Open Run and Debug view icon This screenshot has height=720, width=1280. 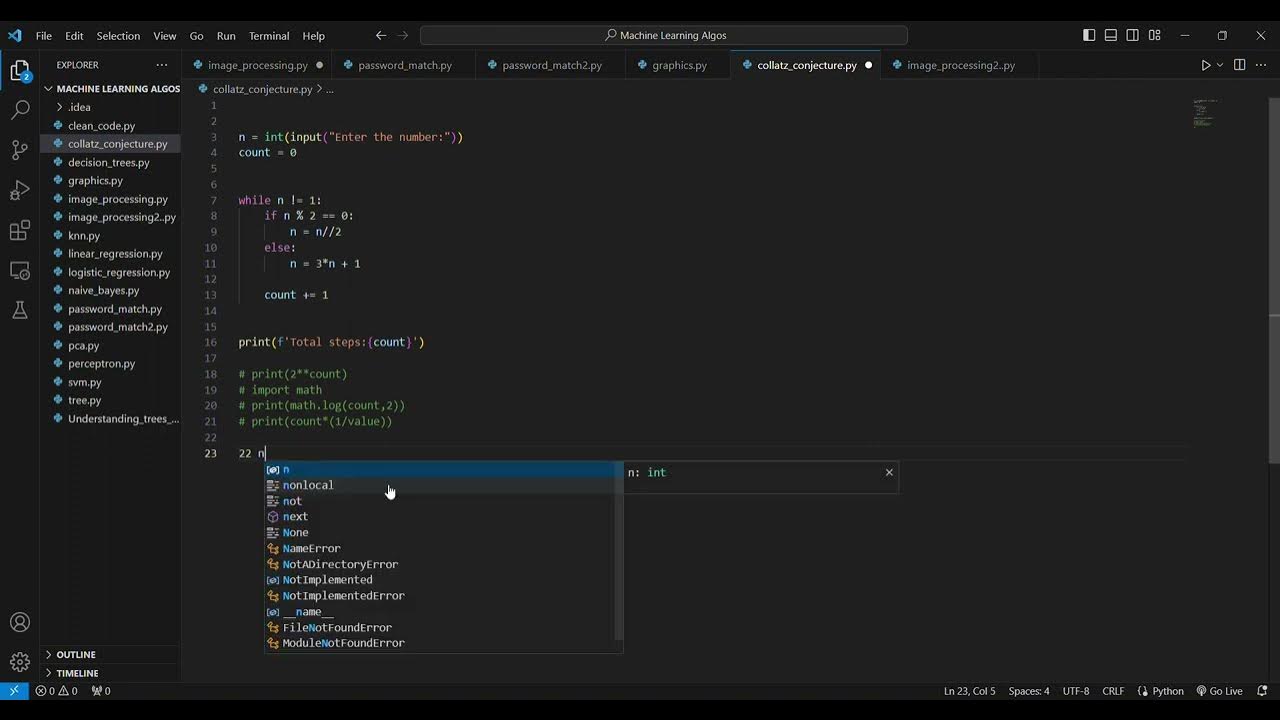tap(20, 190)
